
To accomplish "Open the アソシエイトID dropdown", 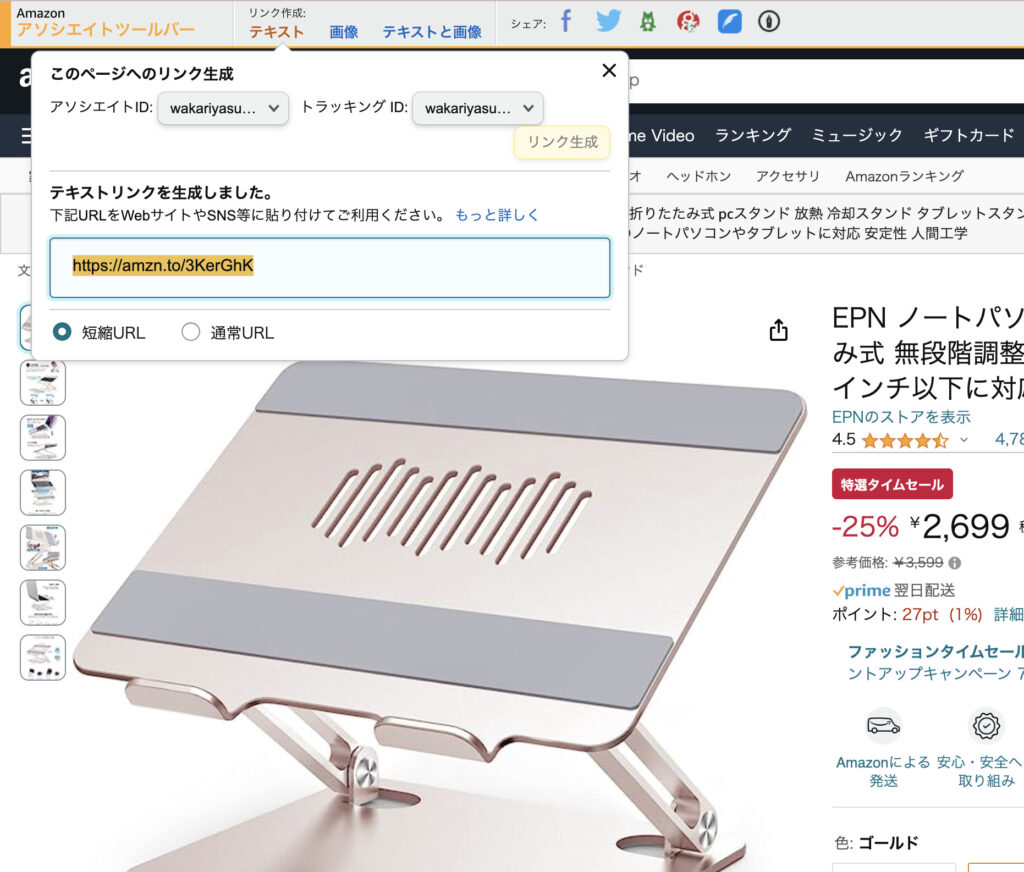I will point(223,108).
